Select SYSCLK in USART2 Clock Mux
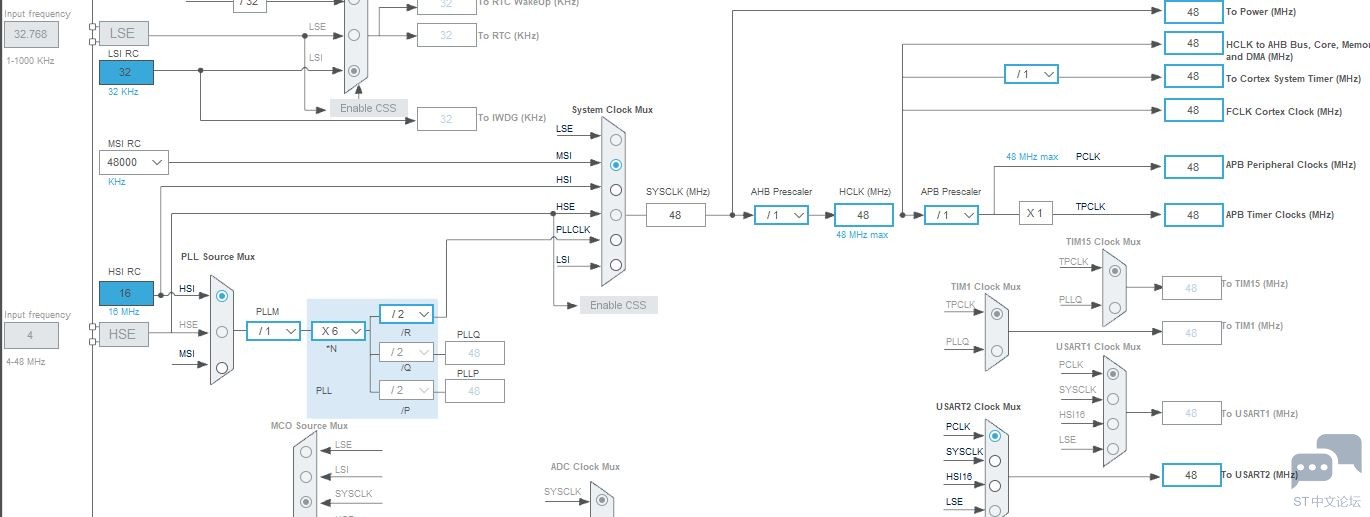This screenshot has height=517, width=1370. [x=994, y=461]
